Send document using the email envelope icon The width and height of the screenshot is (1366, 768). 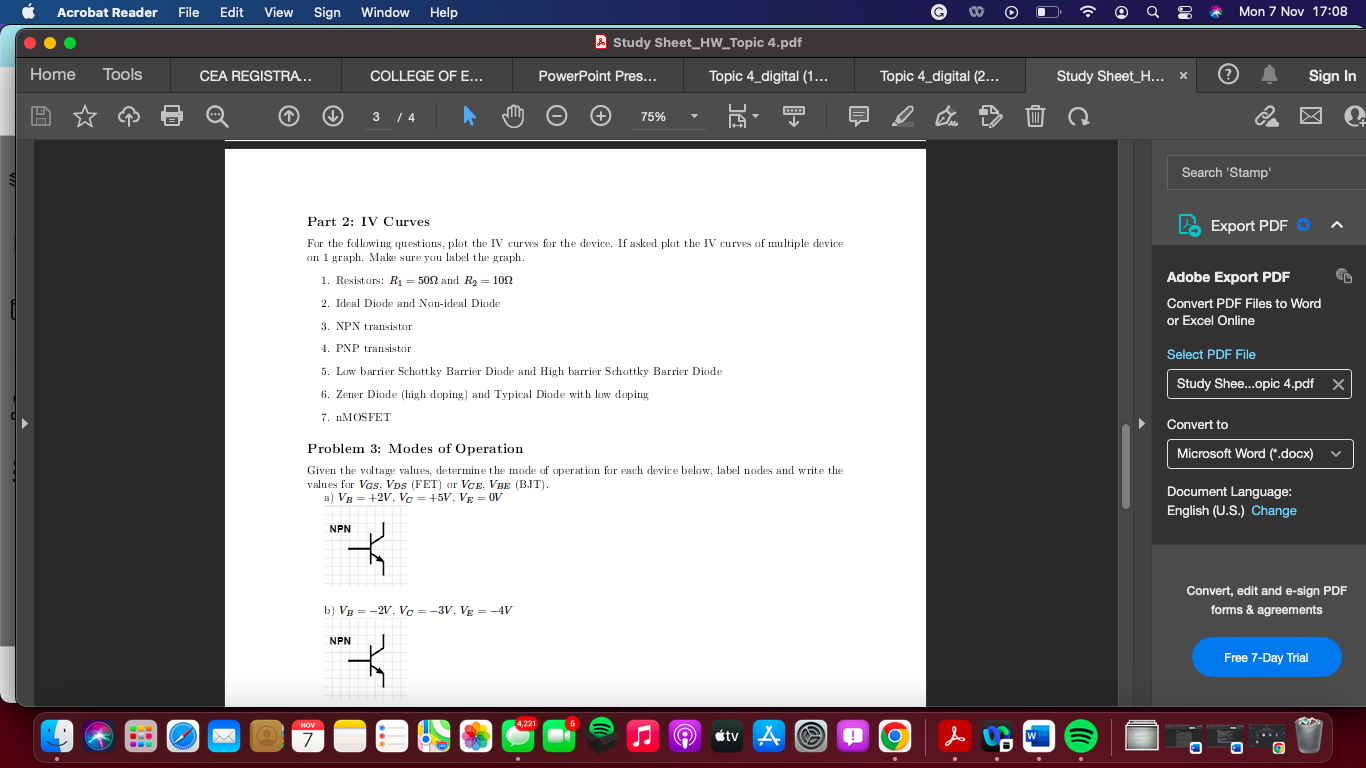tap(1313, 117)
